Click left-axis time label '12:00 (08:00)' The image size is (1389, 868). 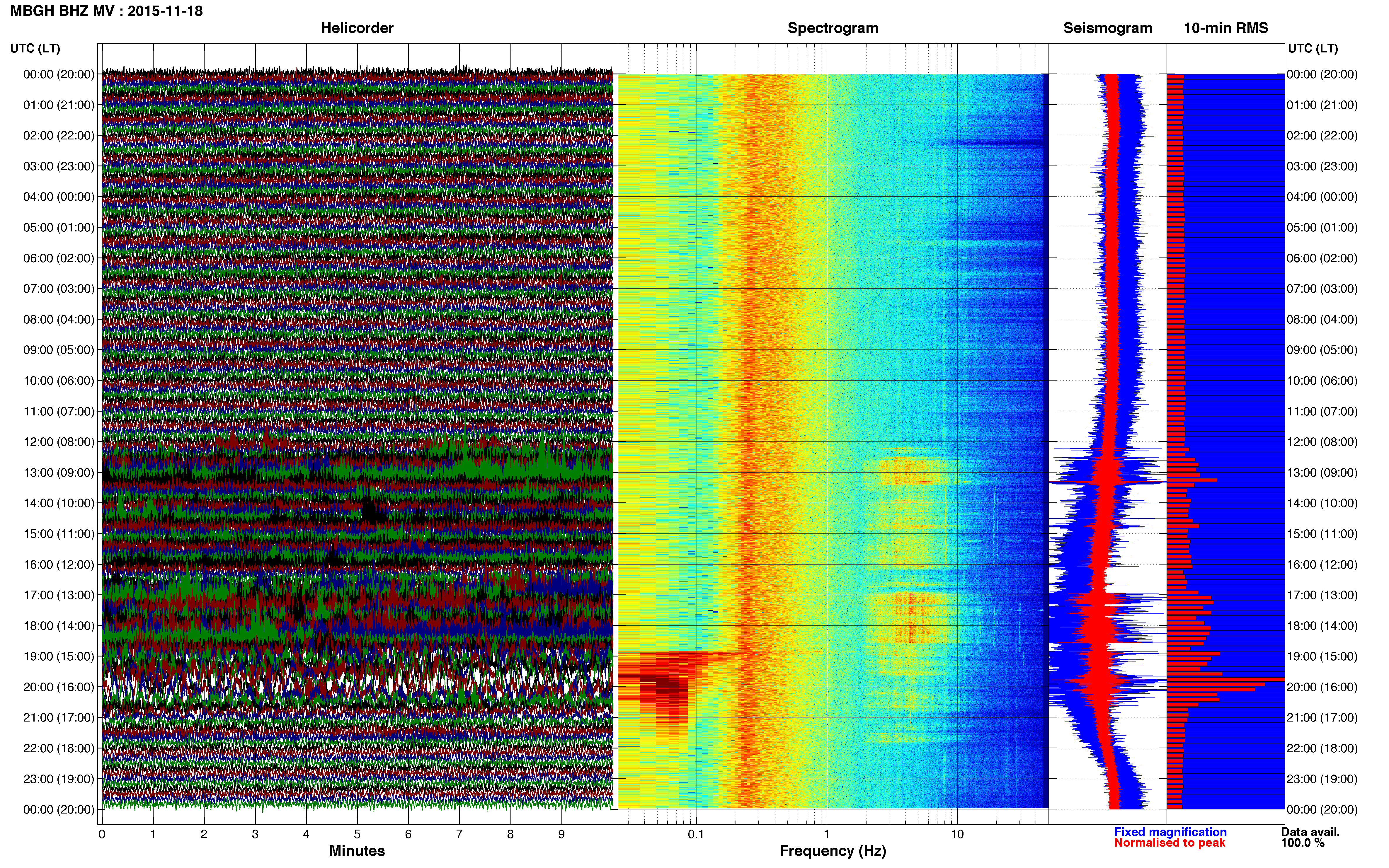59,442
